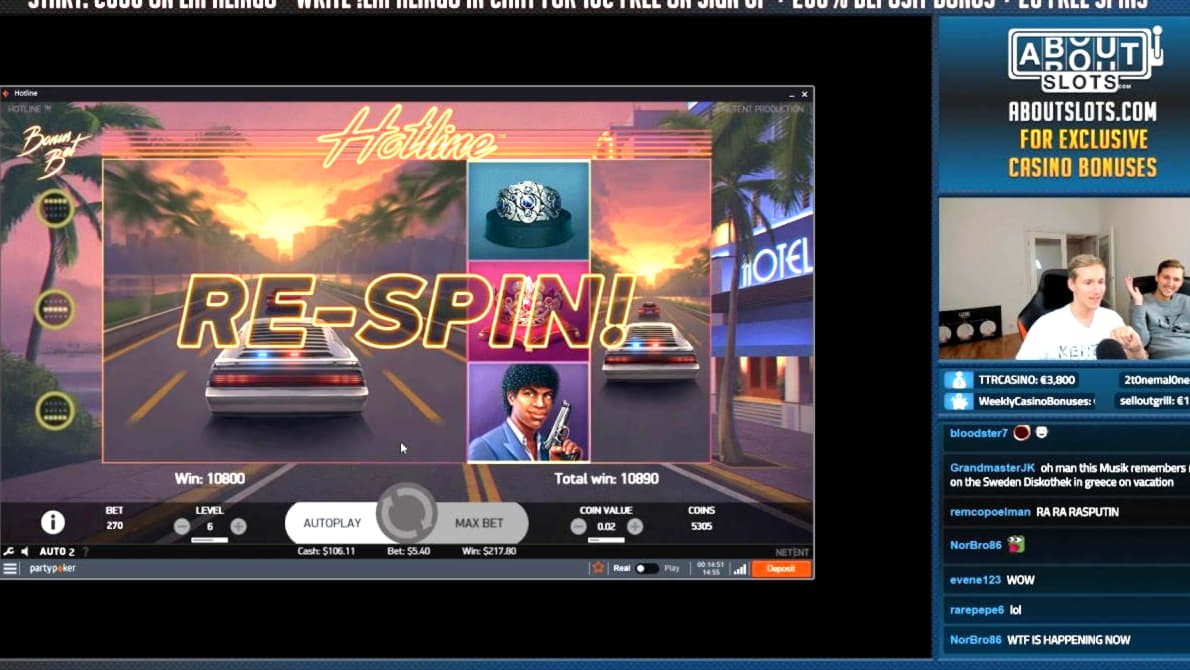The image size is (1190, 670).
Task: Click the Coins 5305 value
Action: (701, 527)
